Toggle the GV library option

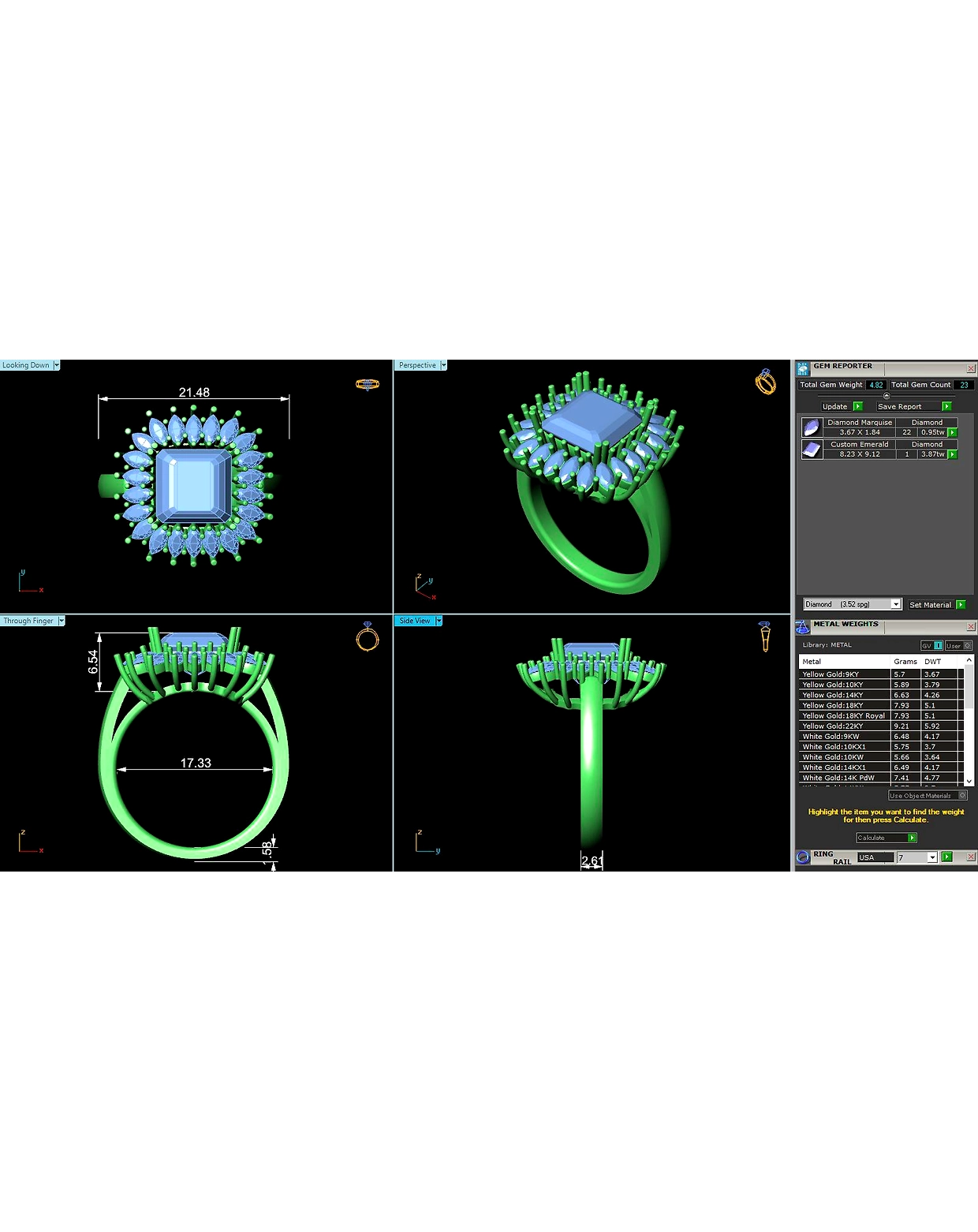931,645
